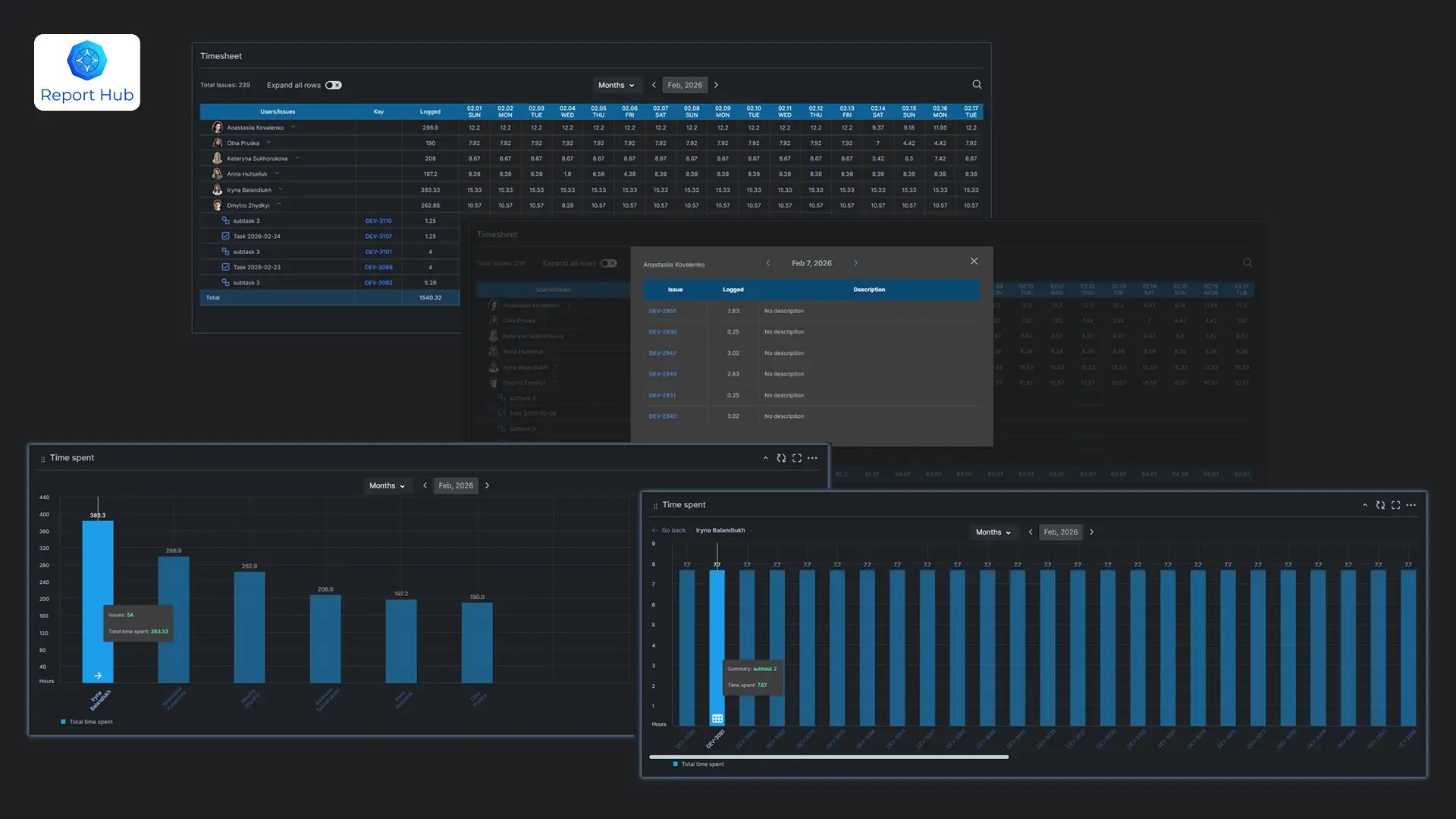Toggle Expand all rows in dimmed Timesheet
1456x819 pixels.
click(609, 263)
